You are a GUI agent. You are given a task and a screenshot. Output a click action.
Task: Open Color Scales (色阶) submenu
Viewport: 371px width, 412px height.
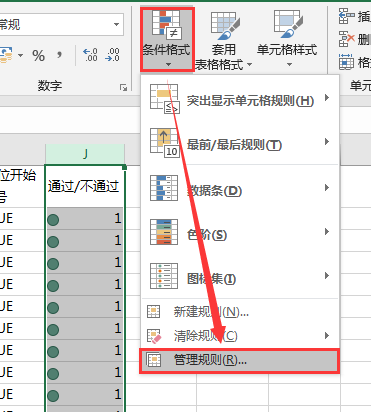click(240, 232)
